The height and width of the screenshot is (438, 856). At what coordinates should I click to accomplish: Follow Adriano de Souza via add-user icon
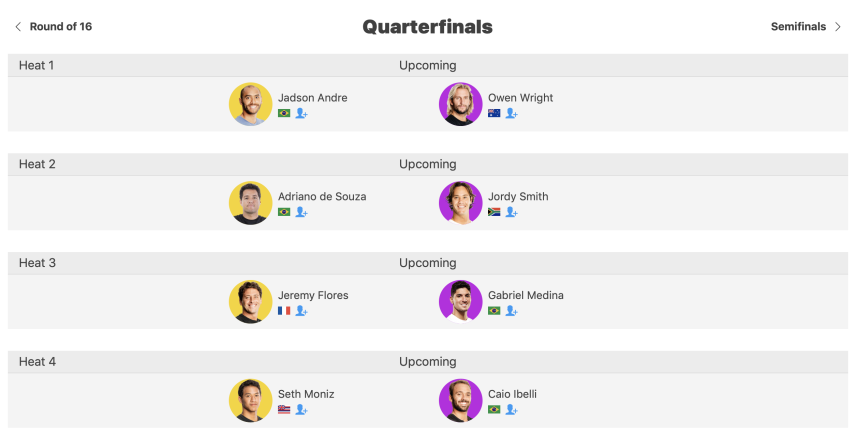click(x=301, y=212)
